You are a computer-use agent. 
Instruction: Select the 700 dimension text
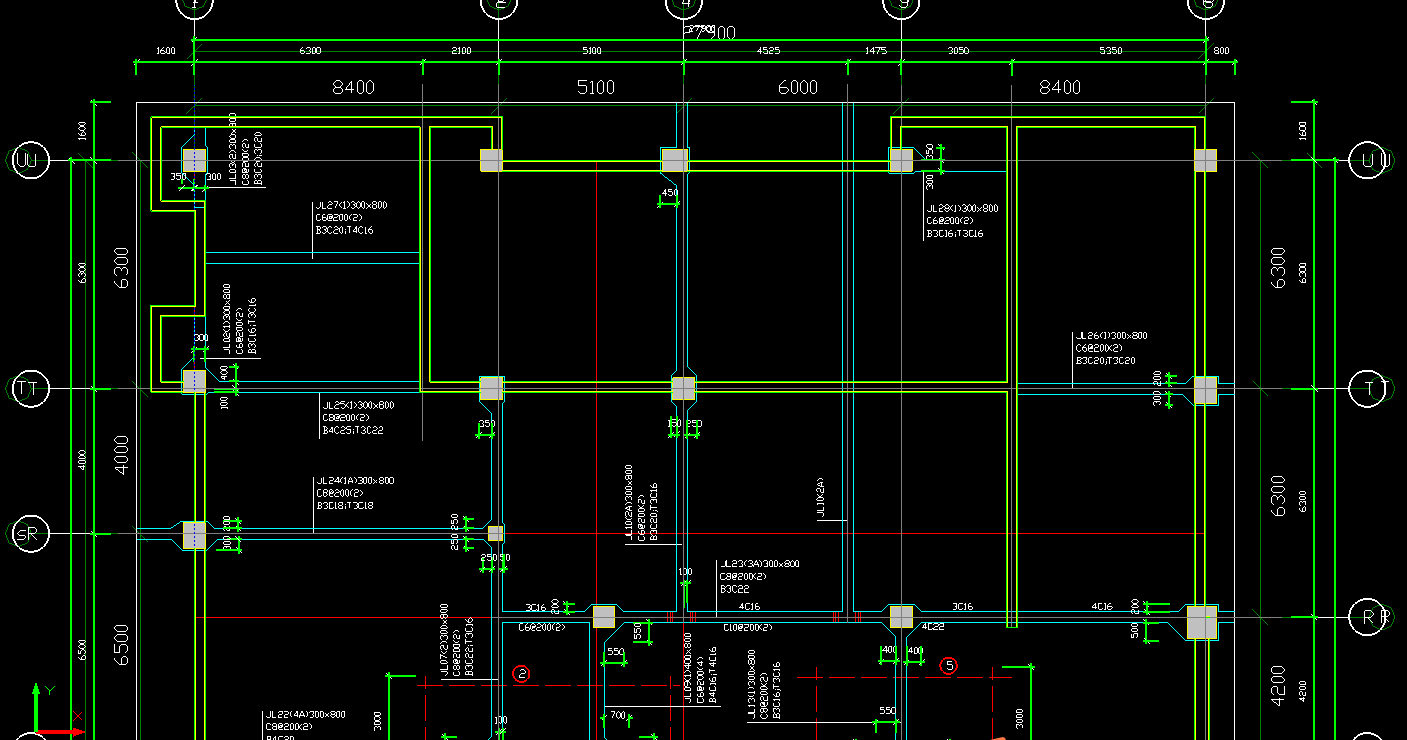click(x=618, y=715)
